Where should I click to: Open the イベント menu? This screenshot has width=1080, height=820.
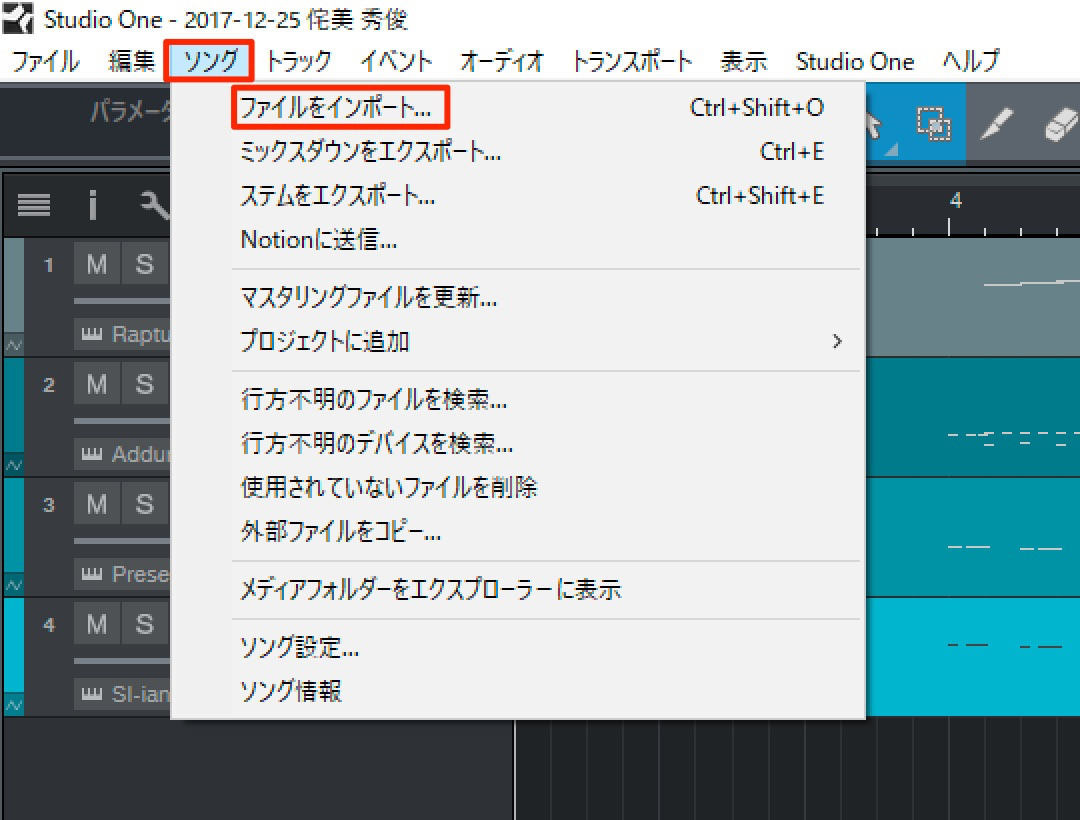click(x=396, y=61)
